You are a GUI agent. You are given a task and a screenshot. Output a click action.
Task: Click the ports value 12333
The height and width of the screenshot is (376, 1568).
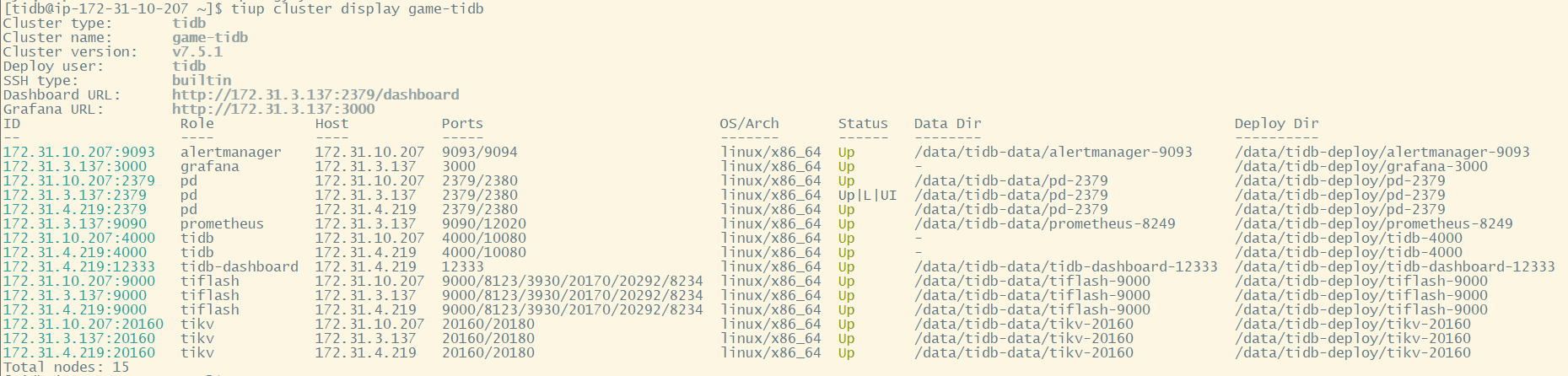pos(463,266)
